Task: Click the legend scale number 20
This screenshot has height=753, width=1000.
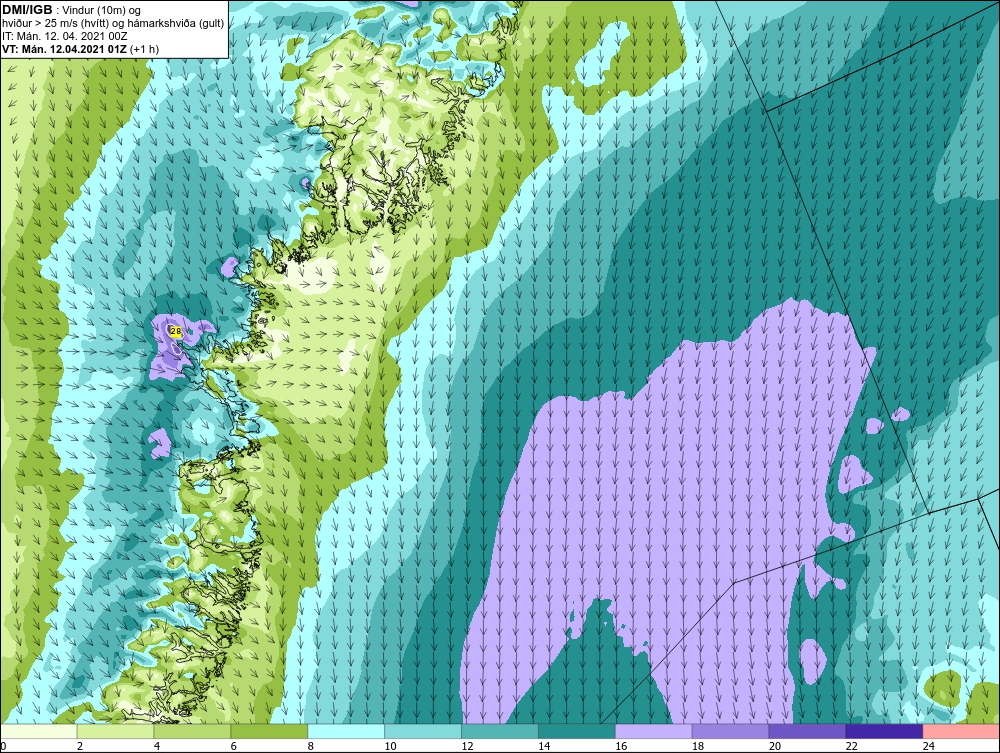Action: [775, 746]
